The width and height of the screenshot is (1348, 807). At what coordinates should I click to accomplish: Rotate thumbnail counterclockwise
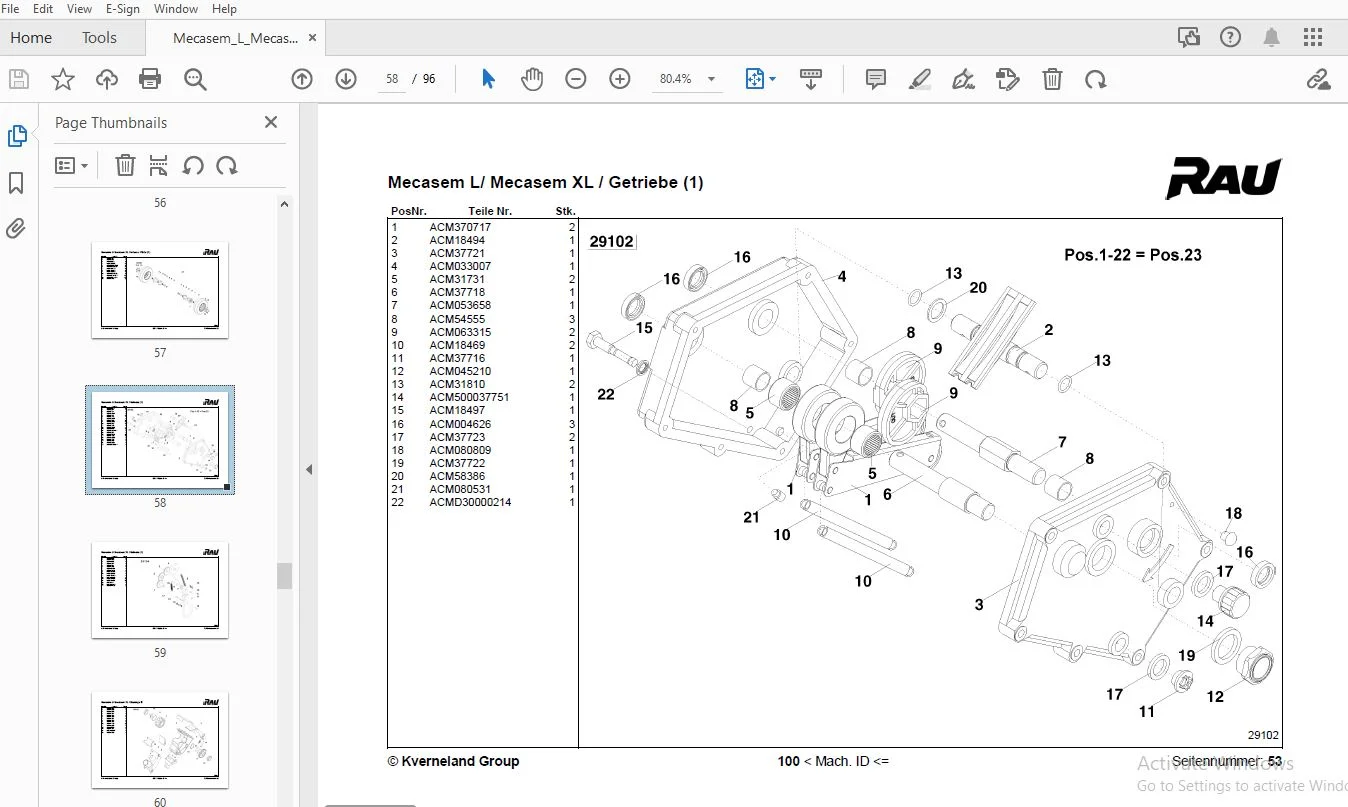coord(193,165)
